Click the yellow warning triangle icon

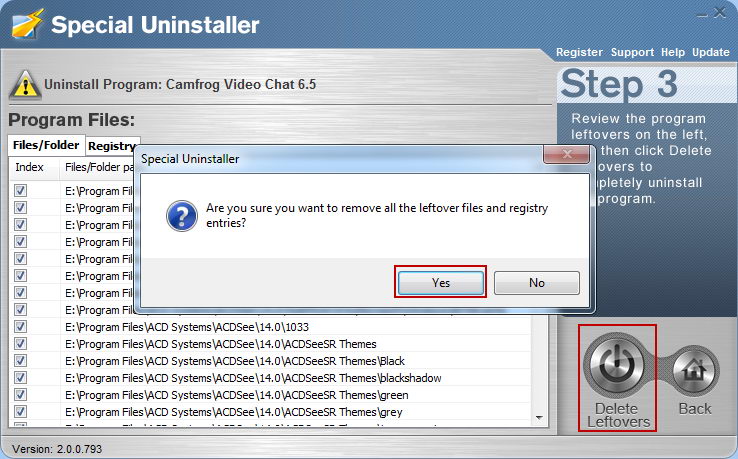click(25, 85)
